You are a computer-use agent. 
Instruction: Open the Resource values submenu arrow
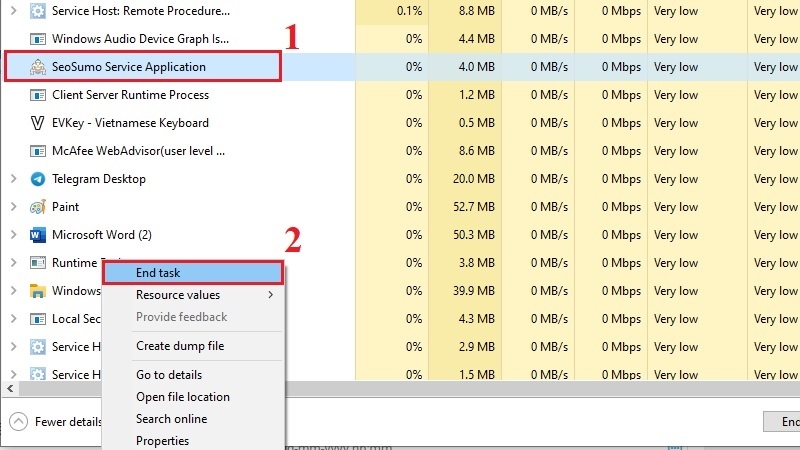[x=271, y=295]
